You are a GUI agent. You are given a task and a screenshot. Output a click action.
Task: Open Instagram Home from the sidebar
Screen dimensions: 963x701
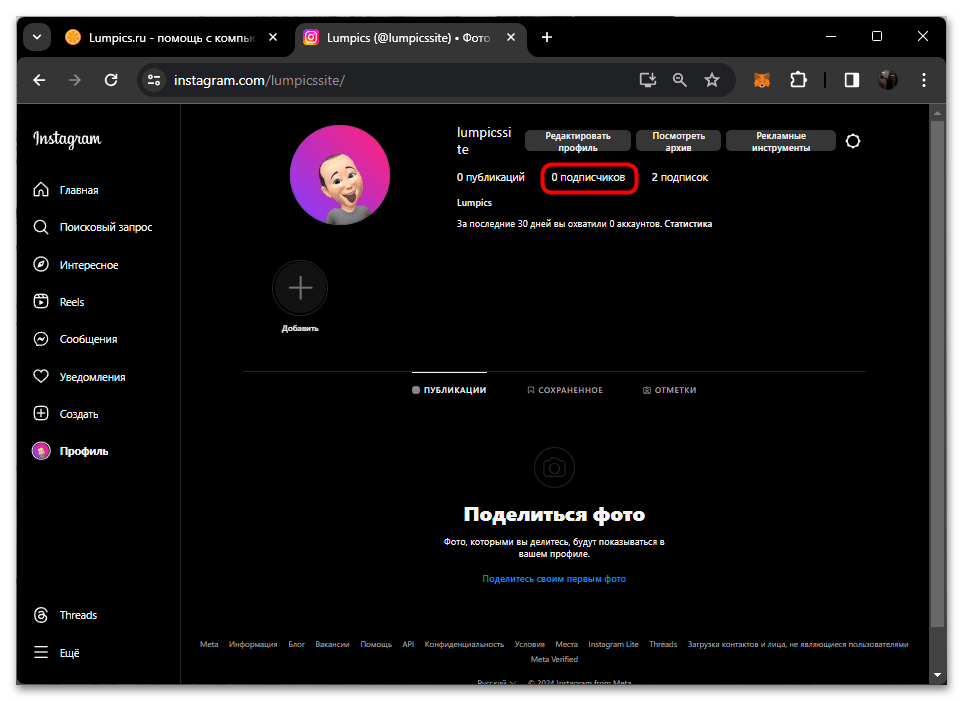tap(66, 190)
